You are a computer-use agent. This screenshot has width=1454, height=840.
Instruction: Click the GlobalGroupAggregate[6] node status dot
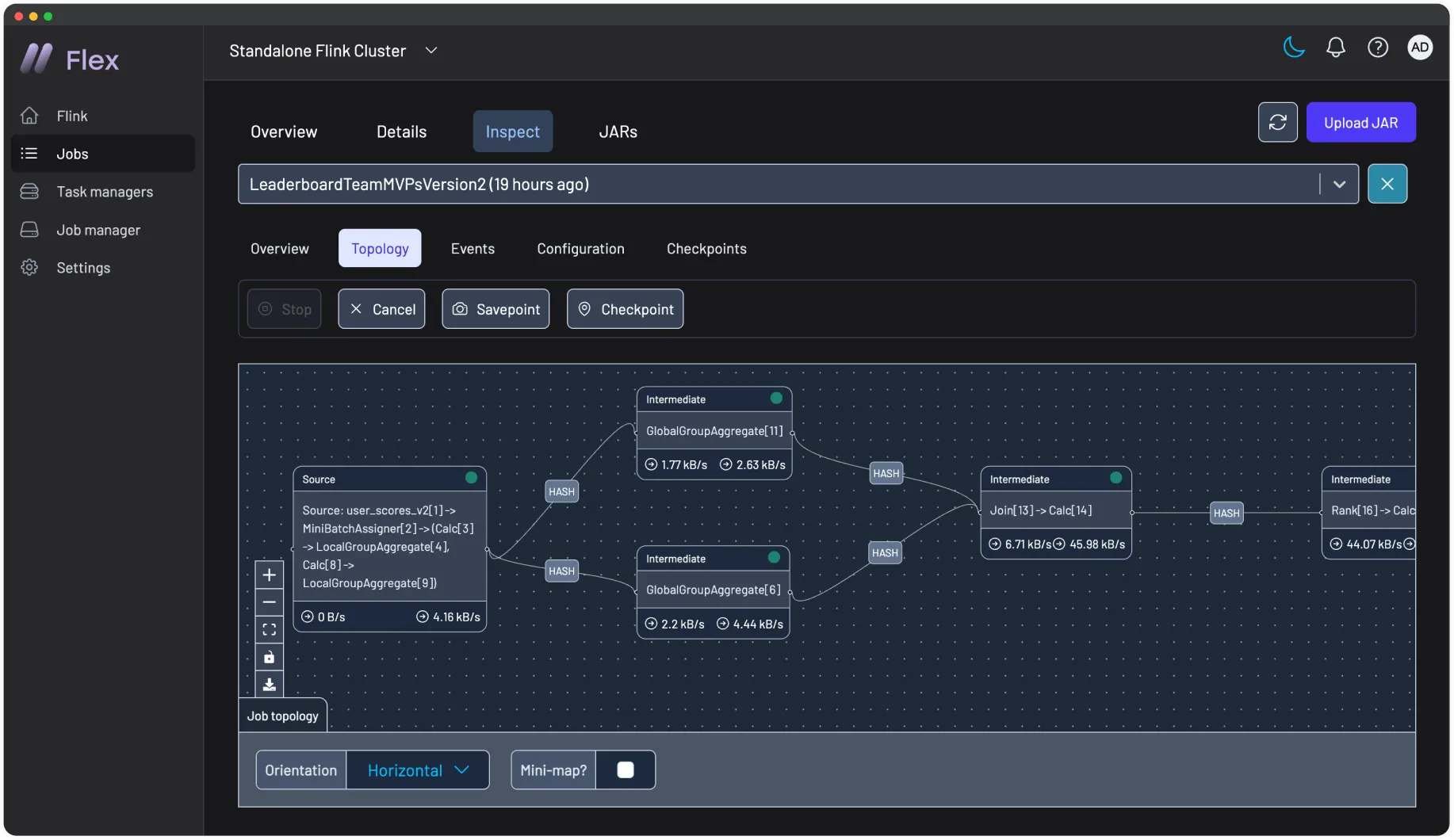click(774, 557)
